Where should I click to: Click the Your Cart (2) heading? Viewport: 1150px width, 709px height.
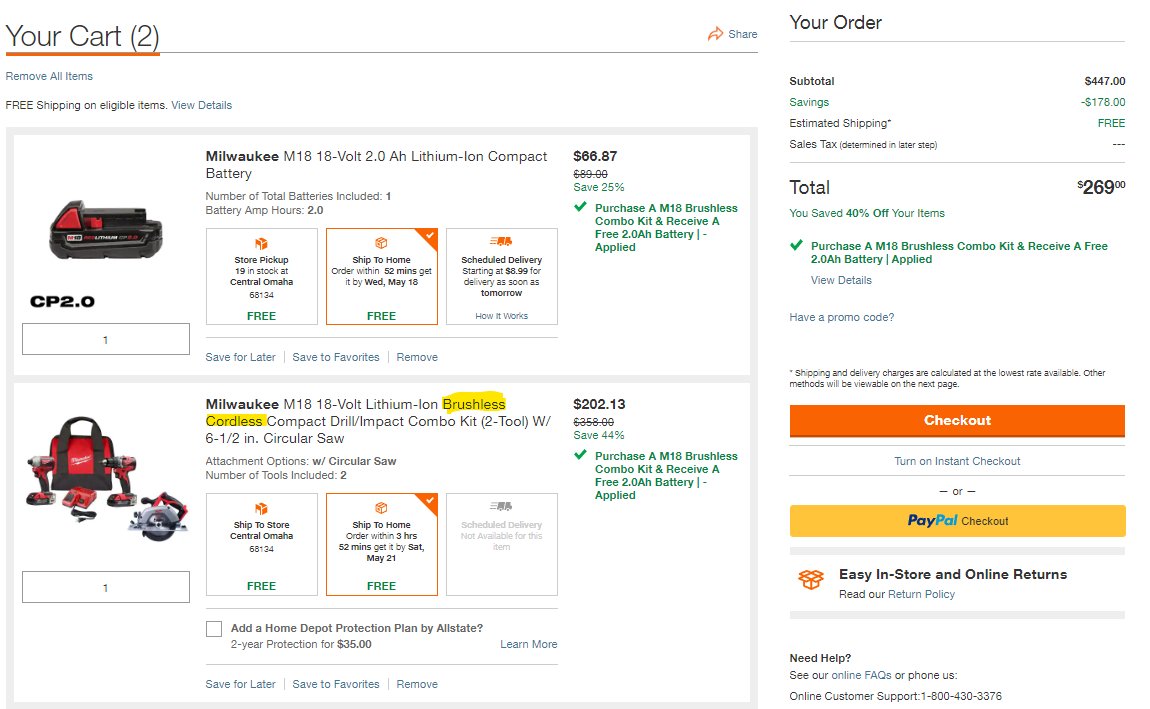pyautogui.click(x=82, y=37)
